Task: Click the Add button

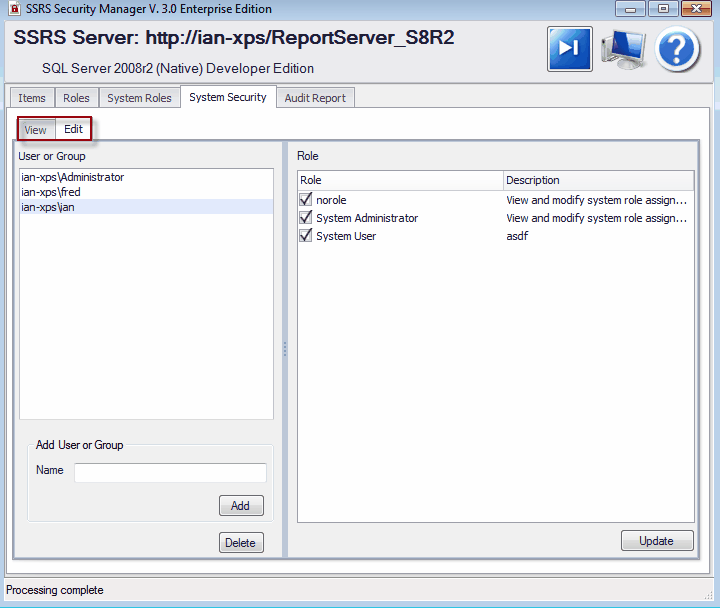Action: pos(241,506)
